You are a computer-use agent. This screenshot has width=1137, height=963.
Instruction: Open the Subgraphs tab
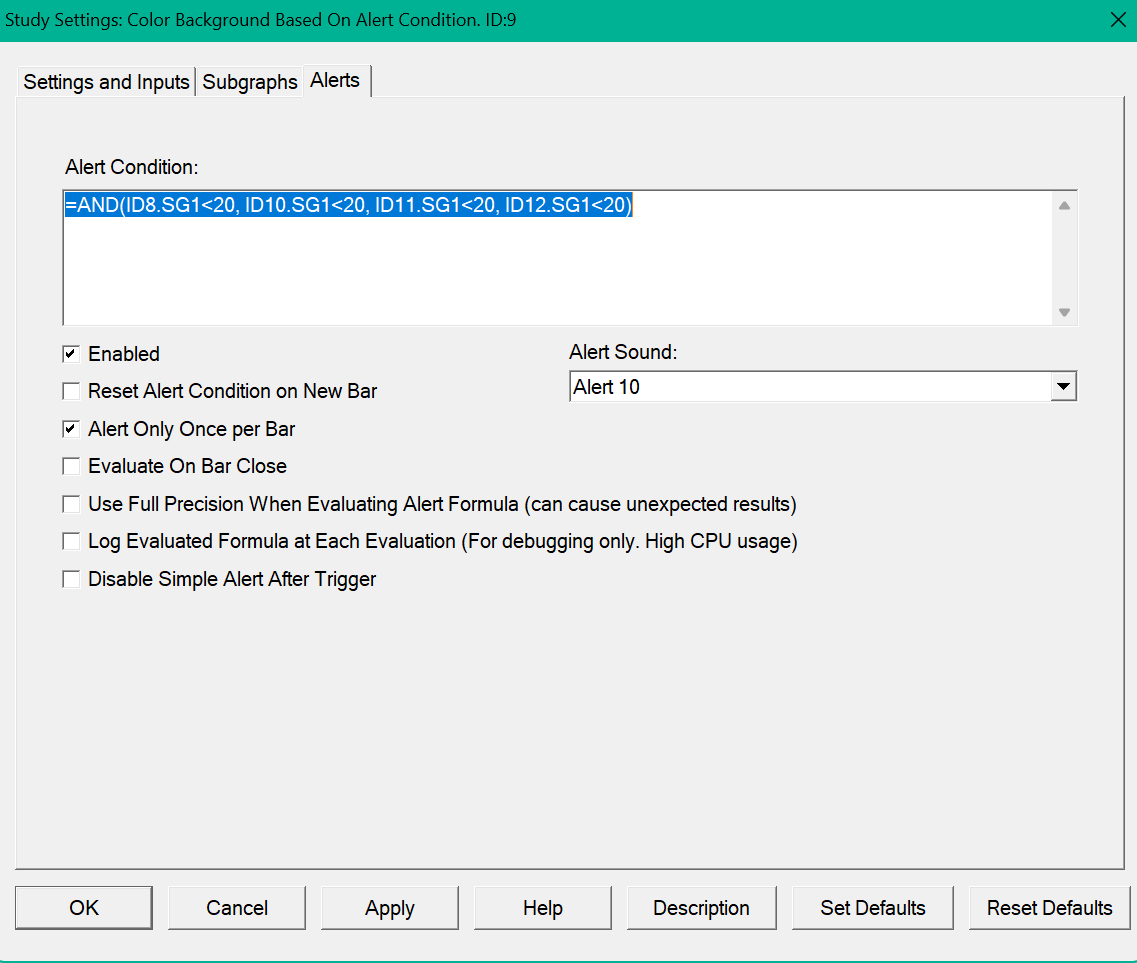(250, 82)
